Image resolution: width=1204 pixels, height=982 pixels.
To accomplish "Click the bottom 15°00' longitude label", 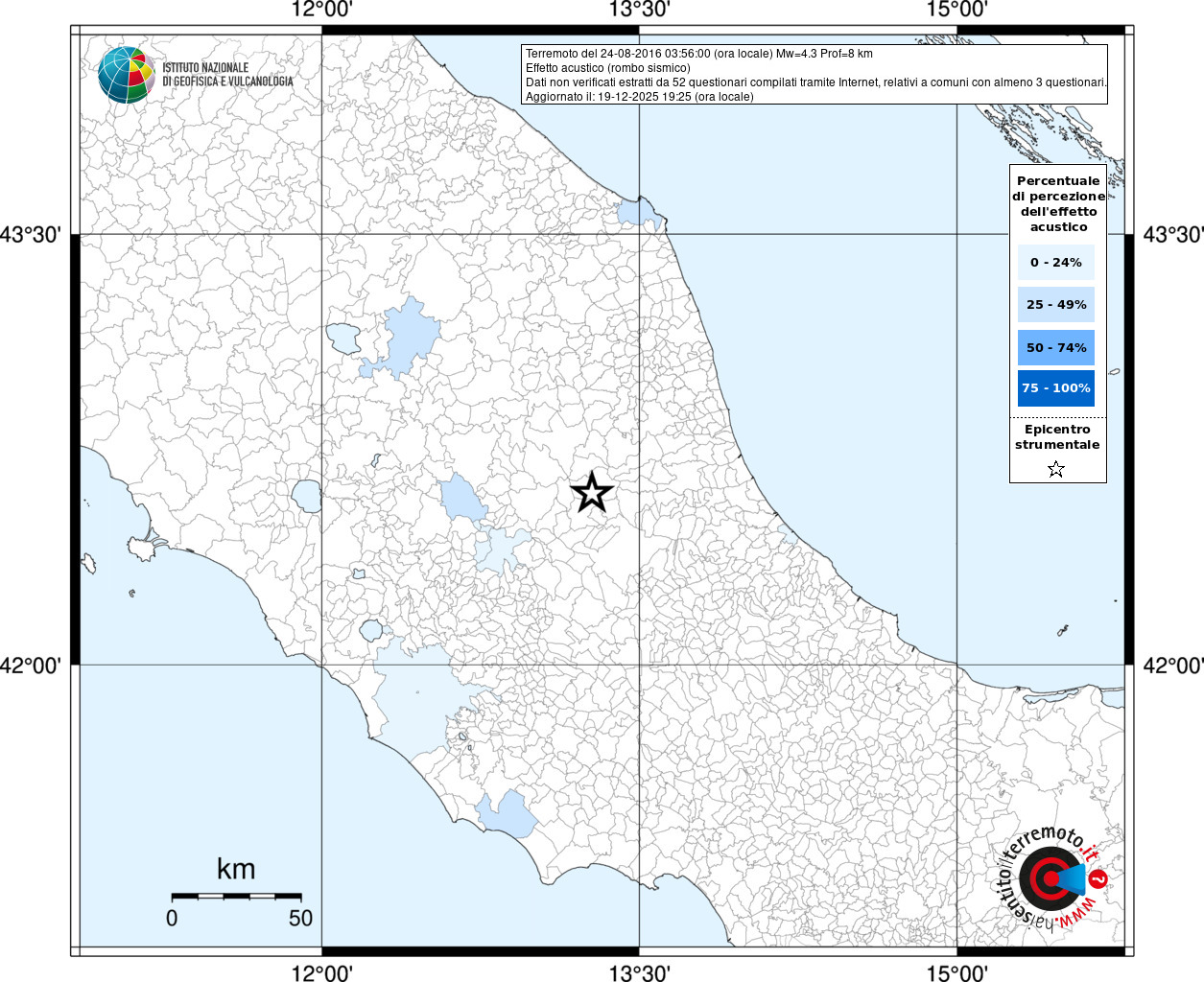I will (956, 972).
